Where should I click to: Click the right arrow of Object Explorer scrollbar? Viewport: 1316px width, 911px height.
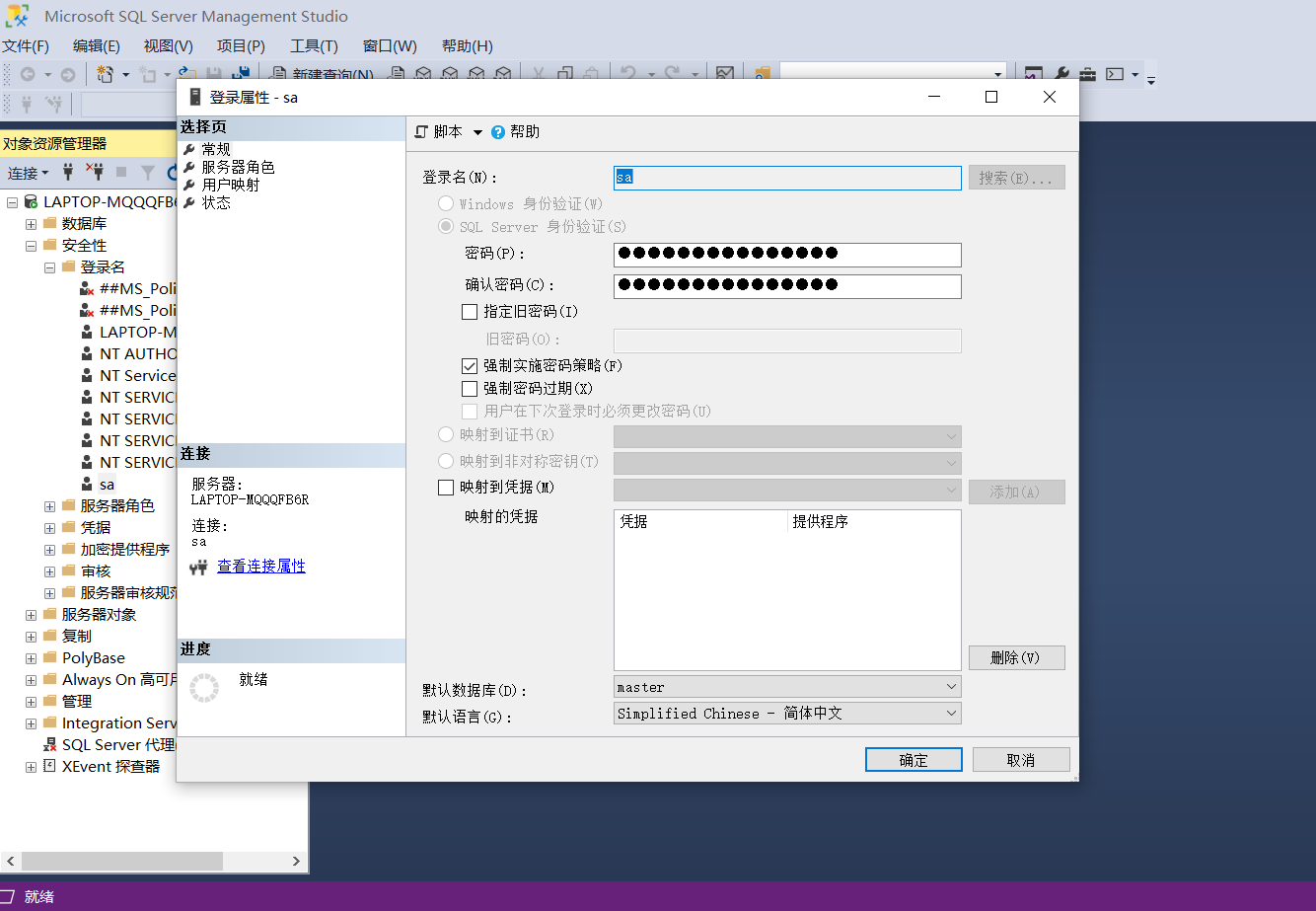[296, 861]
